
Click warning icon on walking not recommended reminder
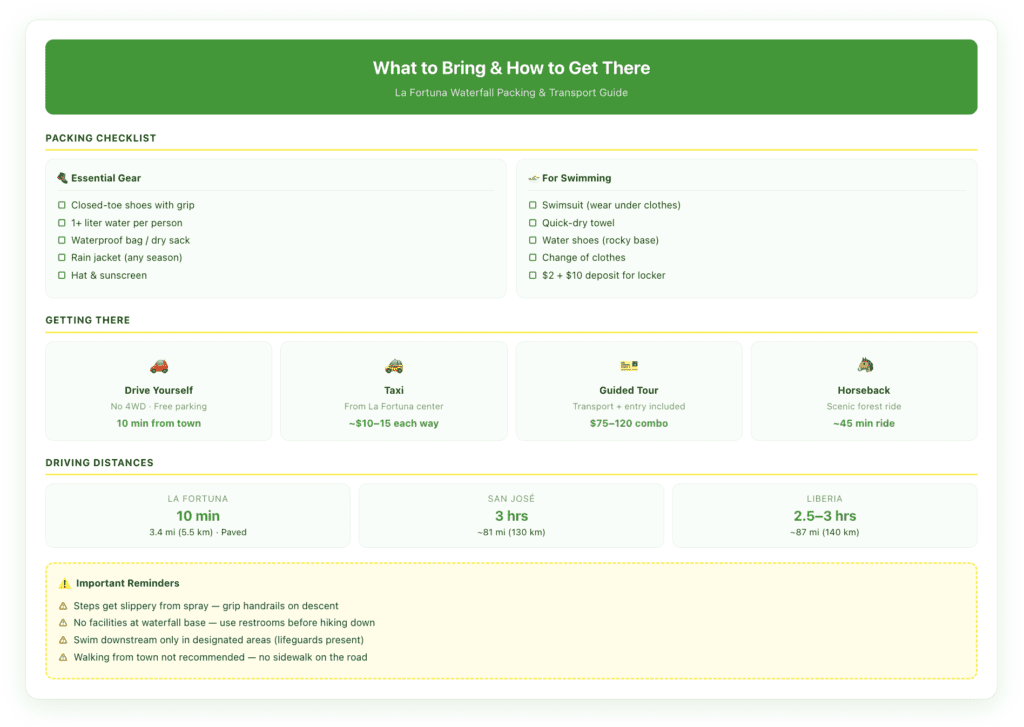[x=62, y=657]
